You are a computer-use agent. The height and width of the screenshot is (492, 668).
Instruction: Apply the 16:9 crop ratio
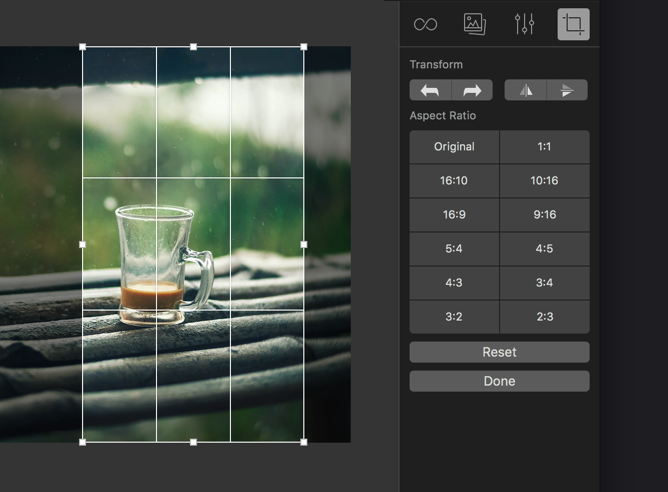click(454, 215)
